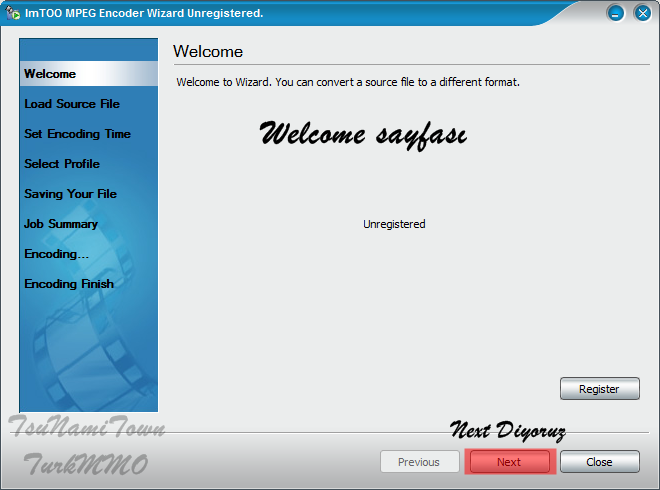Select the Welcome step in the sidebar
Screen dimensions: 660x490
(x=89, y=74)
